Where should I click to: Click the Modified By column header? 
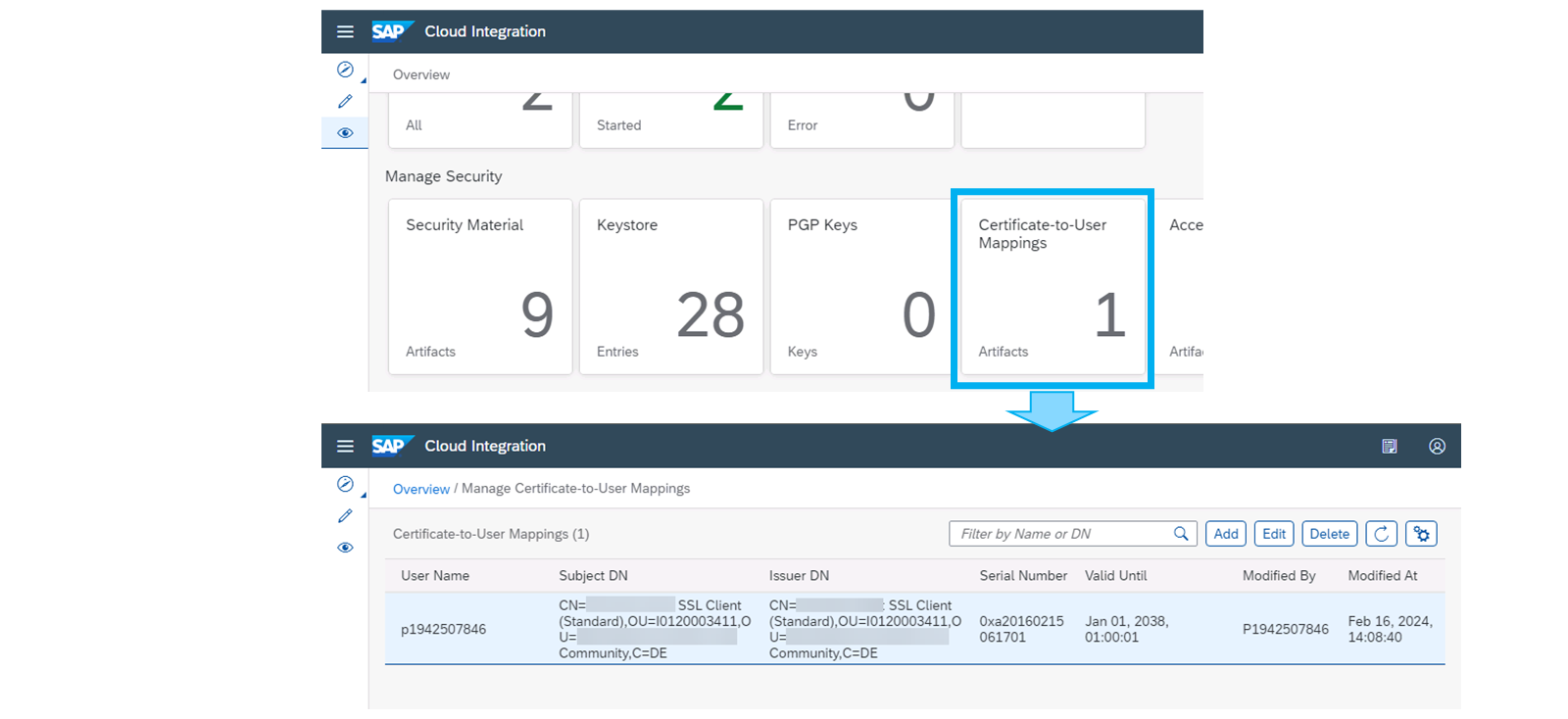coord(1279,576)
